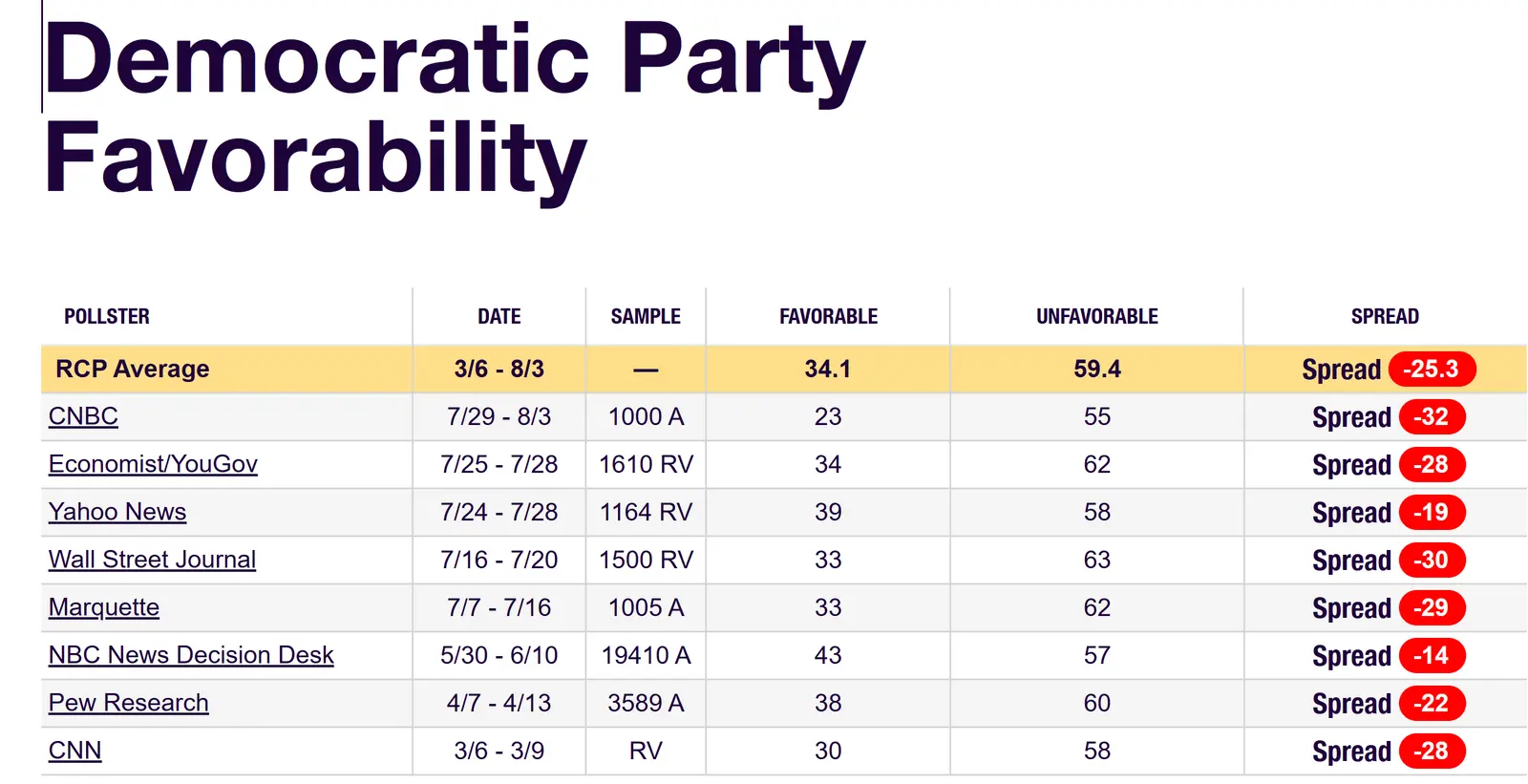The image size is (1528, 784).
Task: Click the CNBC -32 spread badge
Action: (1431, 416)
